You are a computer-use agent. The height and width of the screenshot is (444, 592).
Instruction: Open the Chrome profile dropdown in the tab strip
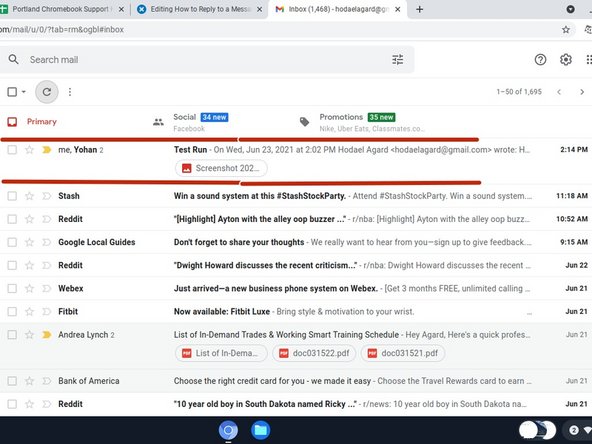click(570, 9)
